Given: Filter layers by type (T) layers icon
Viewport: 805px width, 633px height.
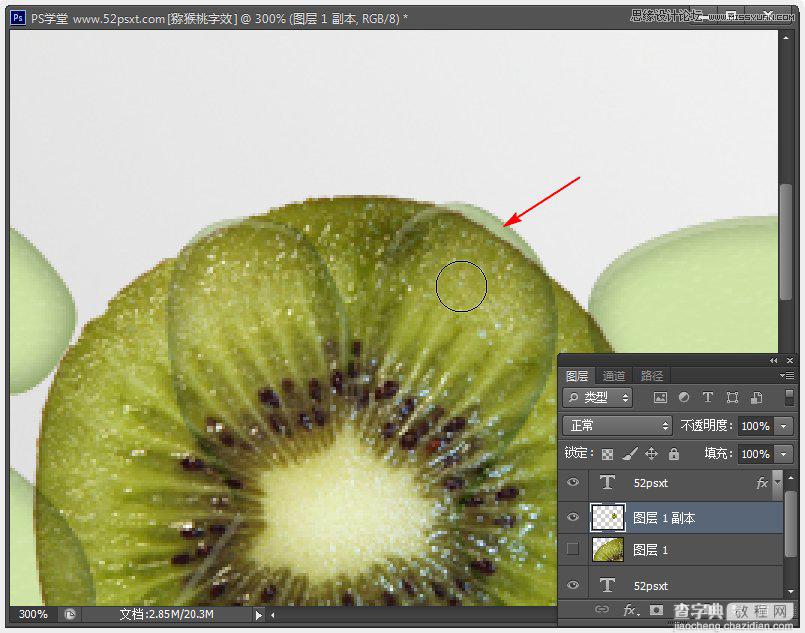Looking at the screenshot, I should (708, 397).
